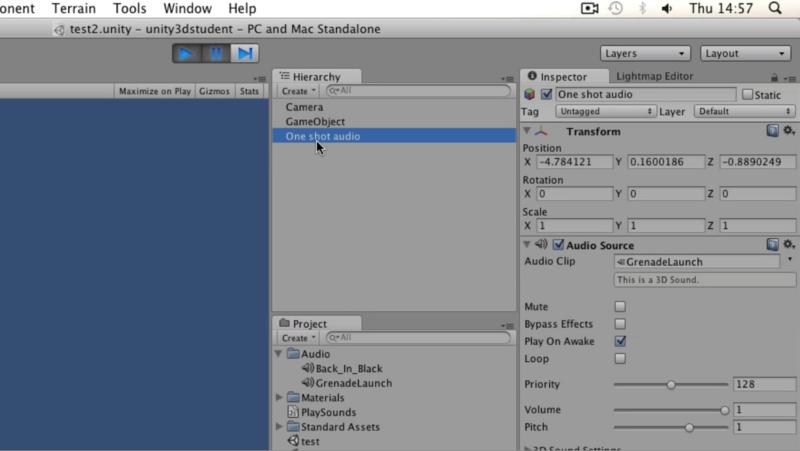This screenshot has height=451, width=800.
Task: Switch to the Inspector tab
Action: click(564, 77)
